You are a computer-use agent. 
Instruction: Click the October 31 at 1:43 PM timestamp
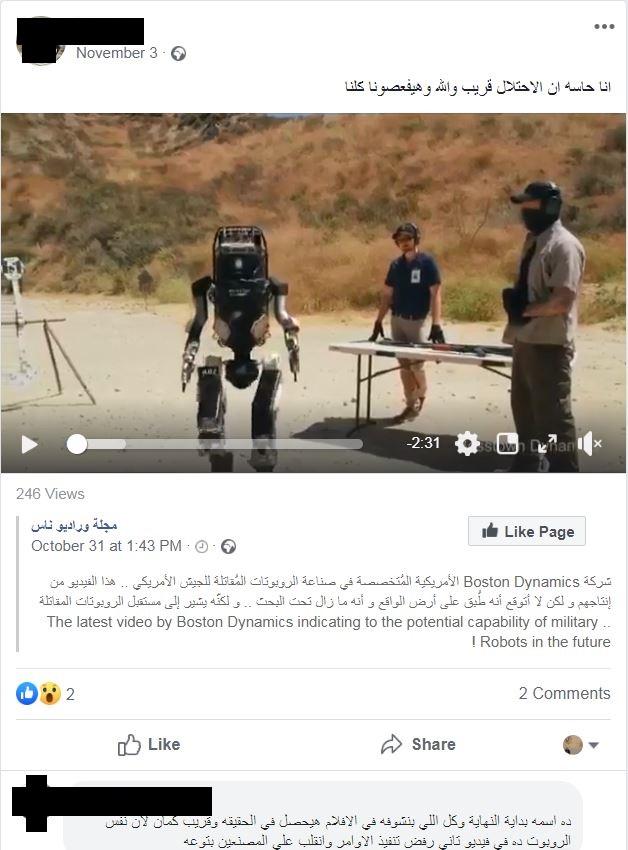(x=106, y=546)
